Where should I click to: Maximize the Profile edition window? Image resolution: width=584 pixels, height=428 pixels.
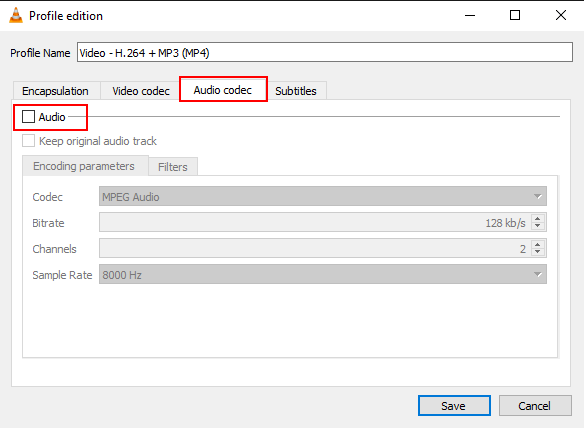pyautogui.click(x=515, y=16)
